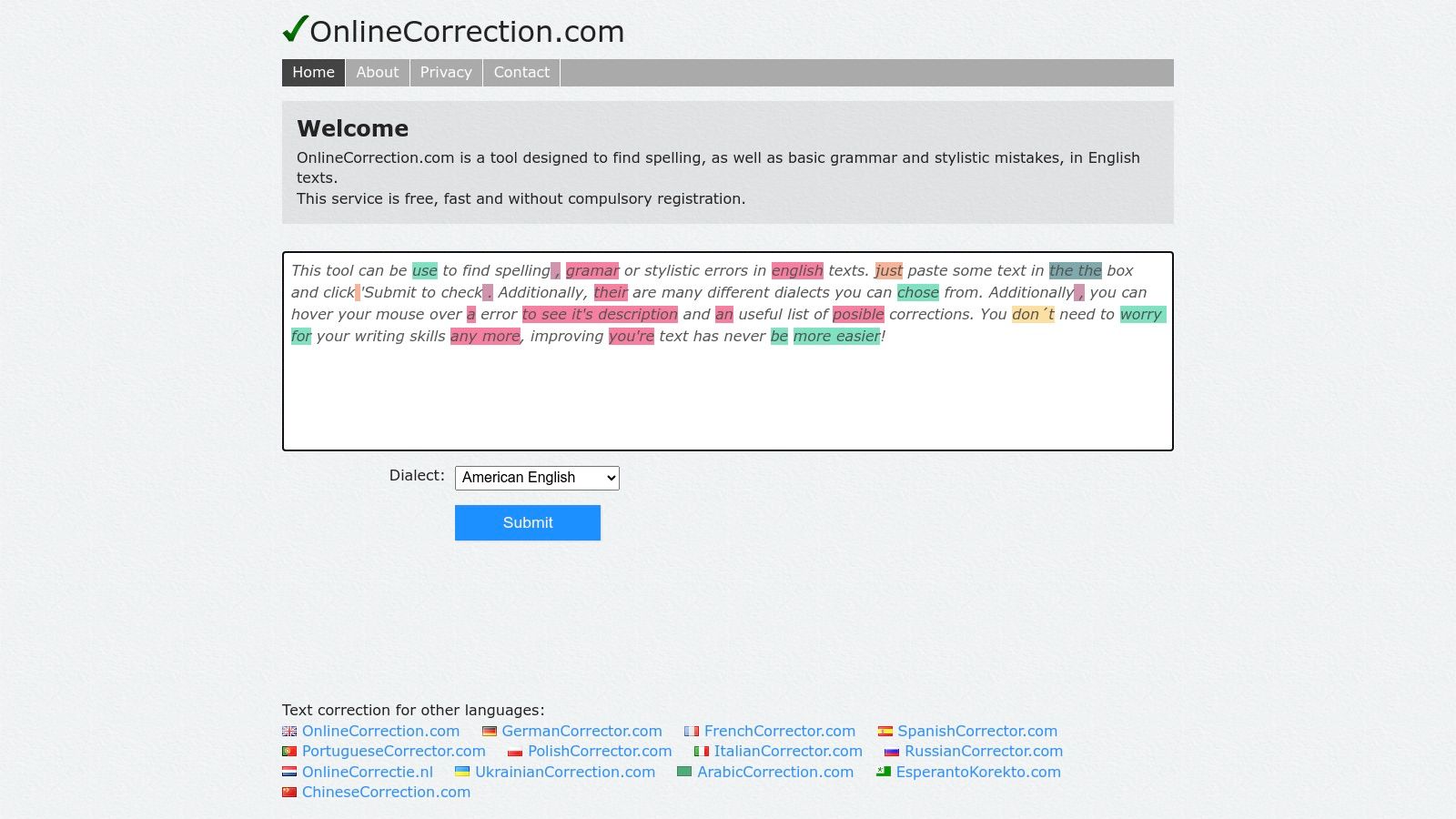Click the Arabic flag icon
Image resolution: width=1456 pixels, height=819 pixels.
[684, 772]
